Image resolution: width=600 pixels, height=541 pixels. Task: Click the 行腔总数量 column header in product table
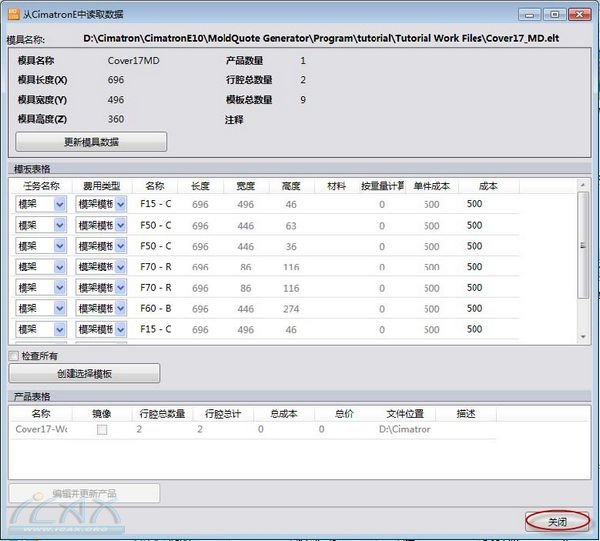pyautogui.click(x=162, y=414)
